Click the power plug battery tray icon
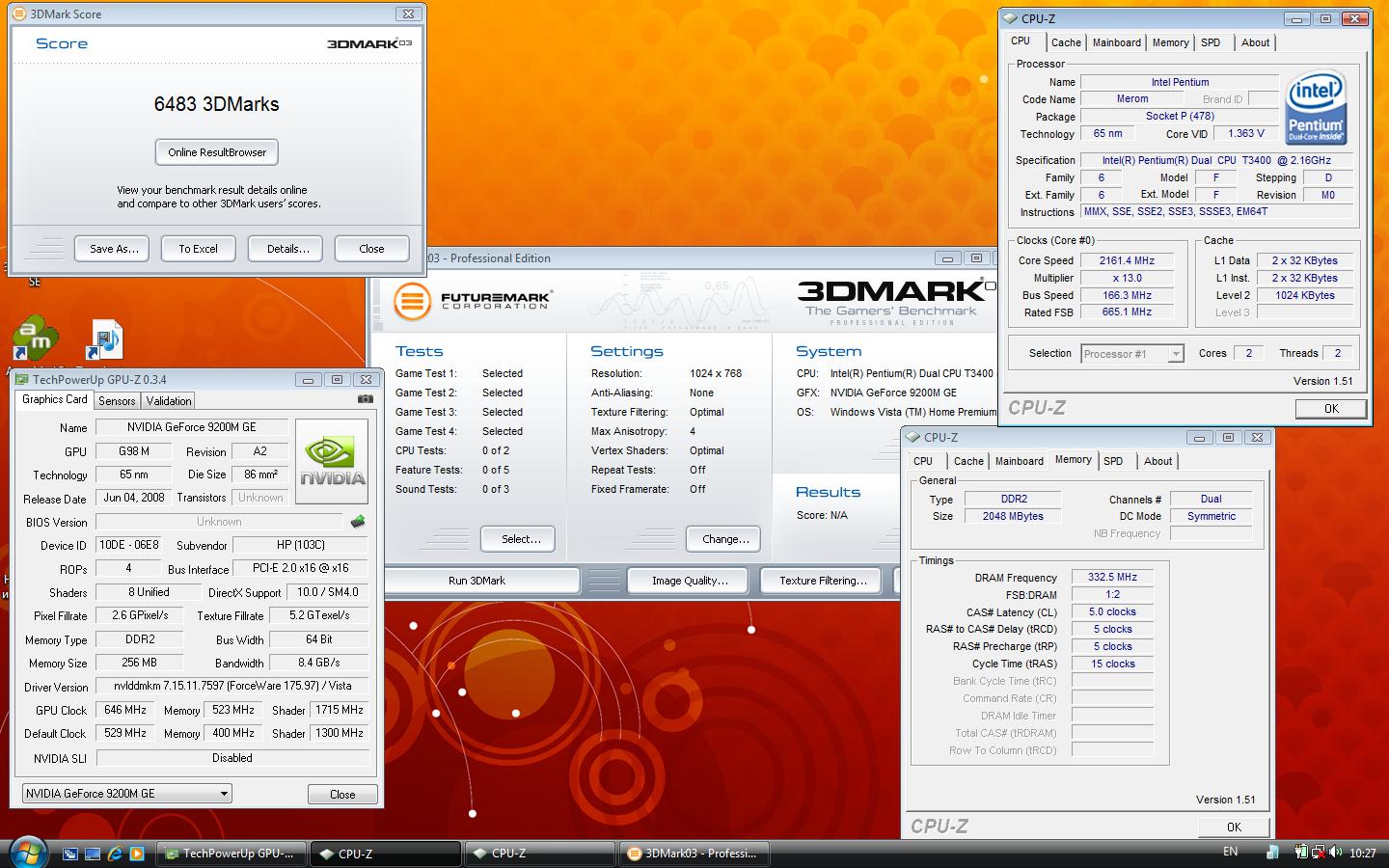 pos(1302,853)
